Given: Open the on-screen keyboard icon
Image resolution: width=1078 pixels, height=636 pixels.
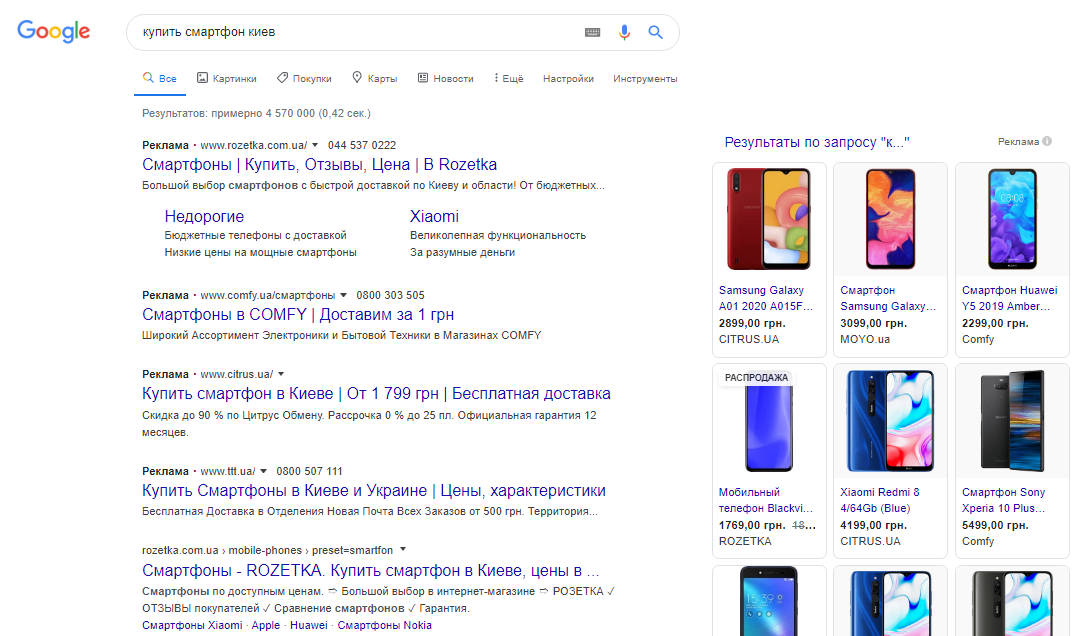Looking at the screenshot, I should [593, 32].
